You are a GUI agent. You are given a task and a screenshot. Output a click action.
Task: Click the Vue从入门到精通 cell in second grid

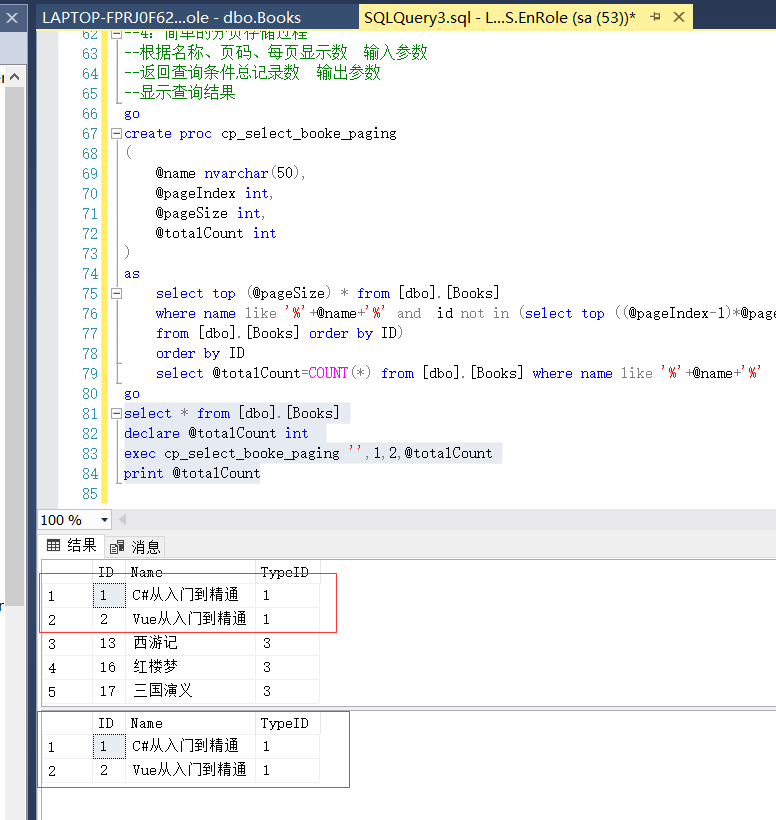[190, 770]
